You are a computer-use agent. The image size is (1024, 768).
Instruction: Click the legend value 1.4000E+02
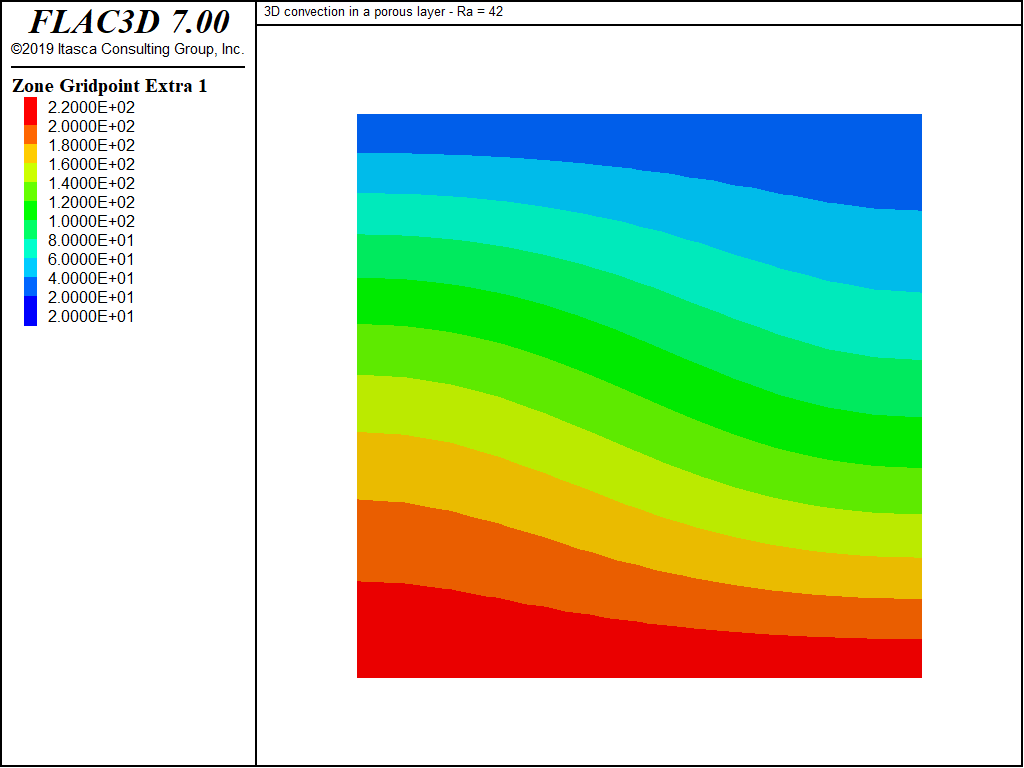[x=91, y=184]
